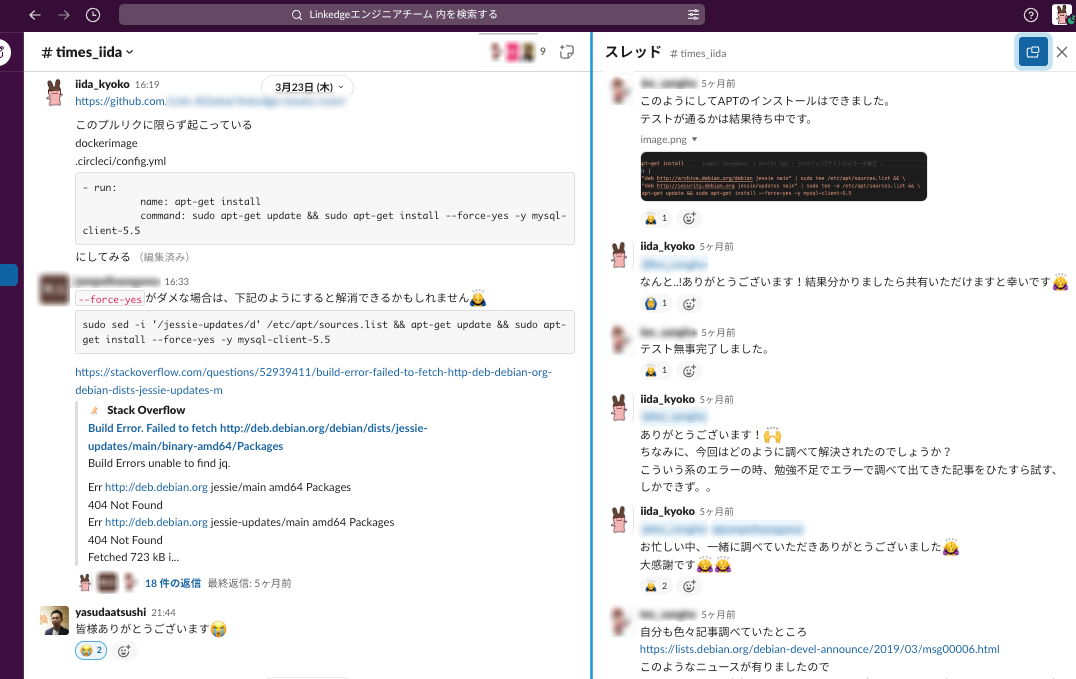
Task: Open lists.debian.org announcement link
Action: tap(819, 649)
